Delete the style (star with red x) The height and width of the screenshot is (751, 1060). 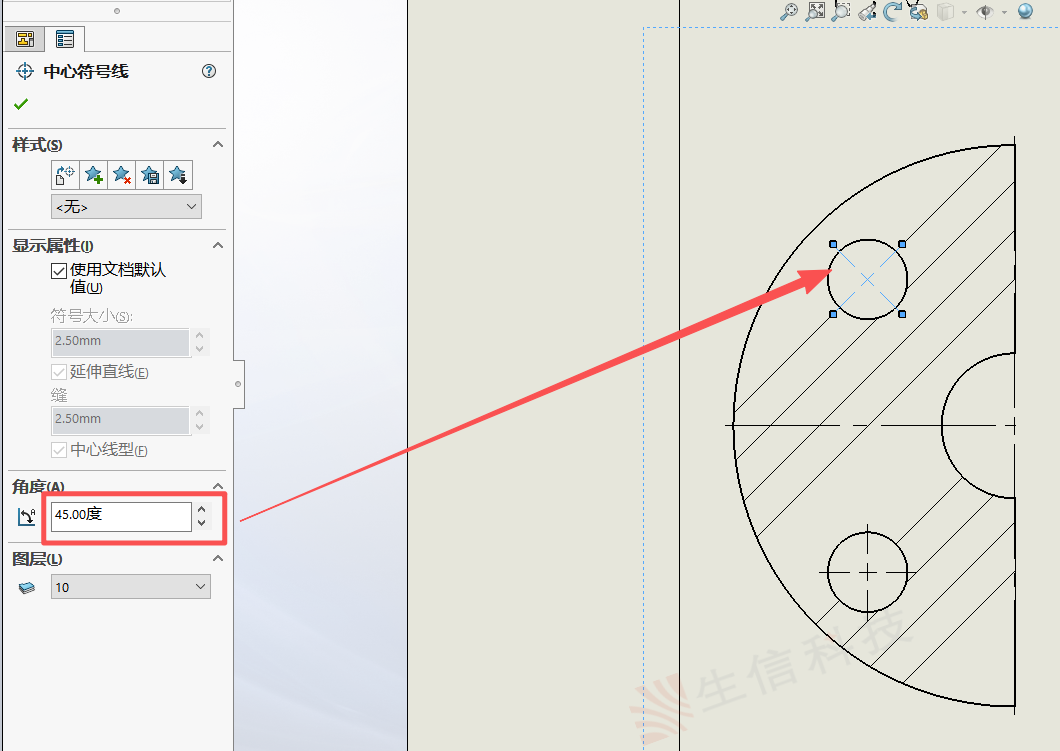[122, 175]
